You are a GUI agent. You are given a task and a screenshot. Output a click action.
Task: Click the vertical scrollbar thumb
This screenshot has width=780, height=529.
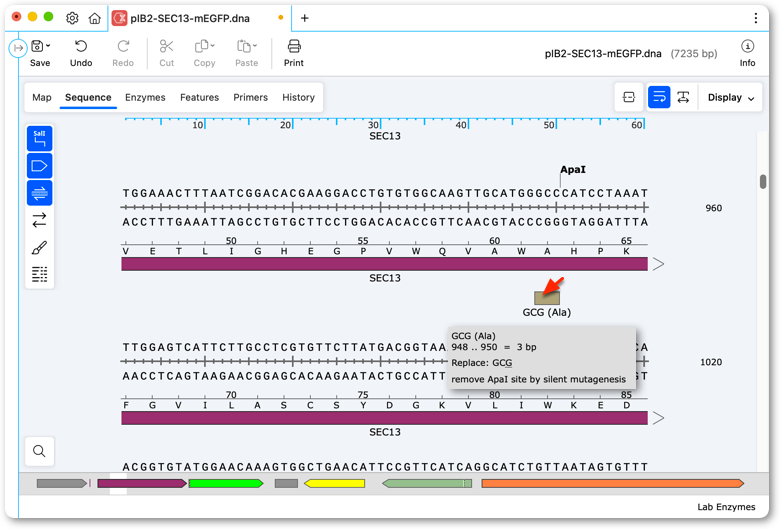pyautogui.click(x=763, y=182)
